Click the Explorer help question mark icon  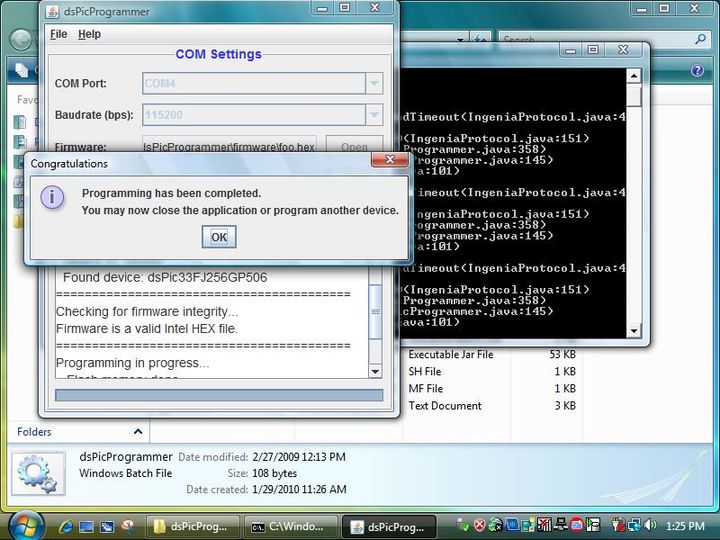tap(697, 70)
